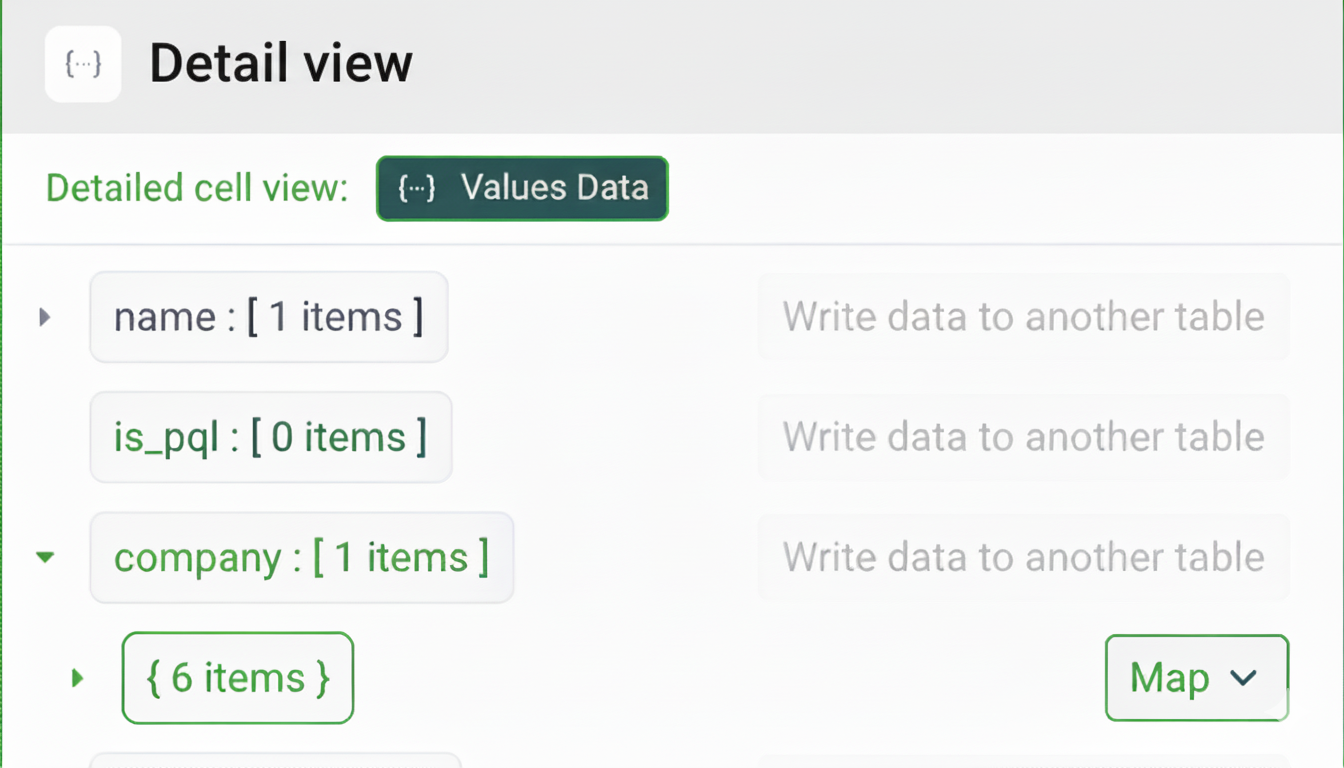
Task: Click the Detail view title text
Action: (x=281, y=64)
